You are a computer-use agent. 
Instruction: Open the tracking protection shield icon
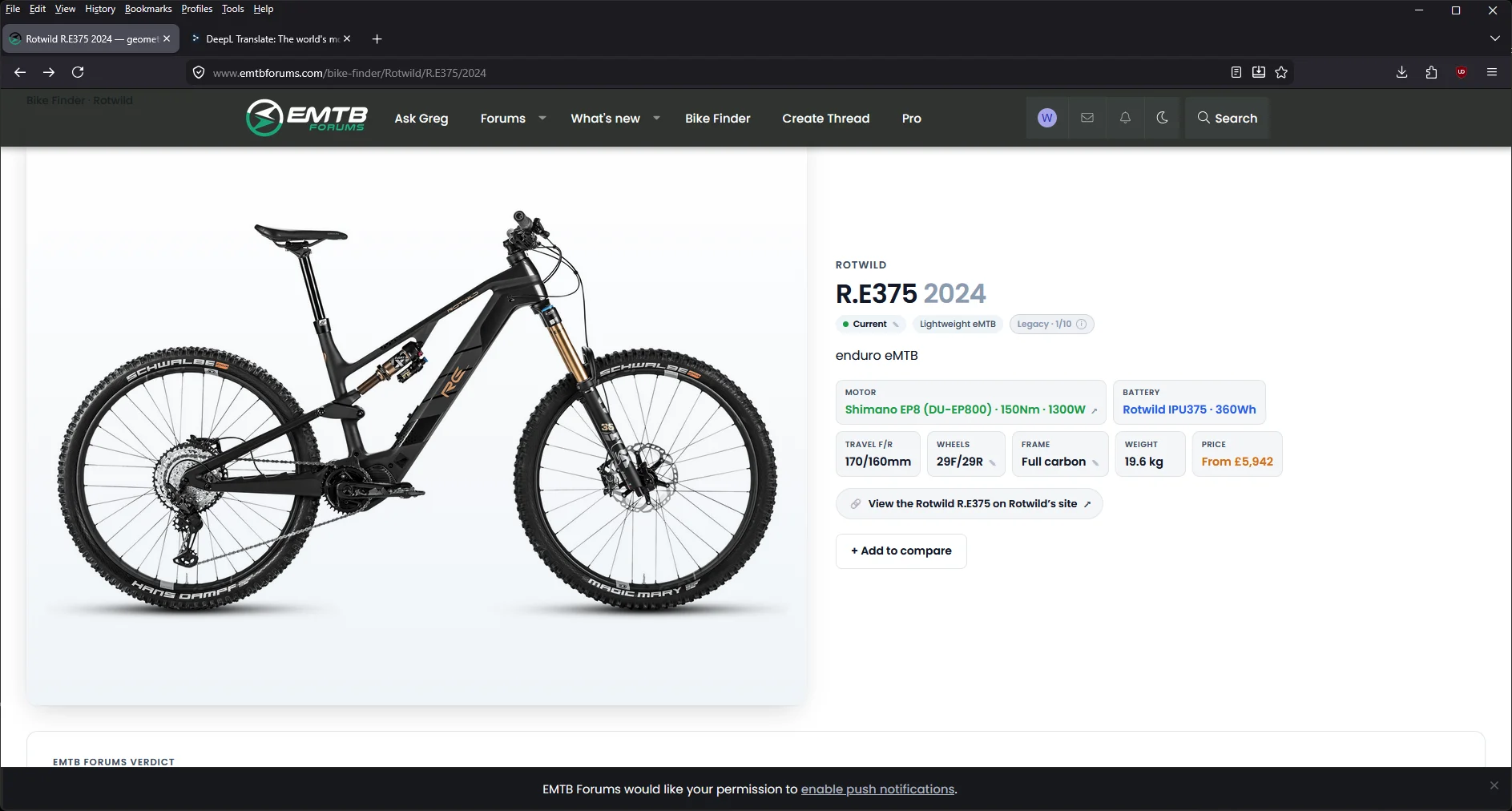click(x=199, y=72)
